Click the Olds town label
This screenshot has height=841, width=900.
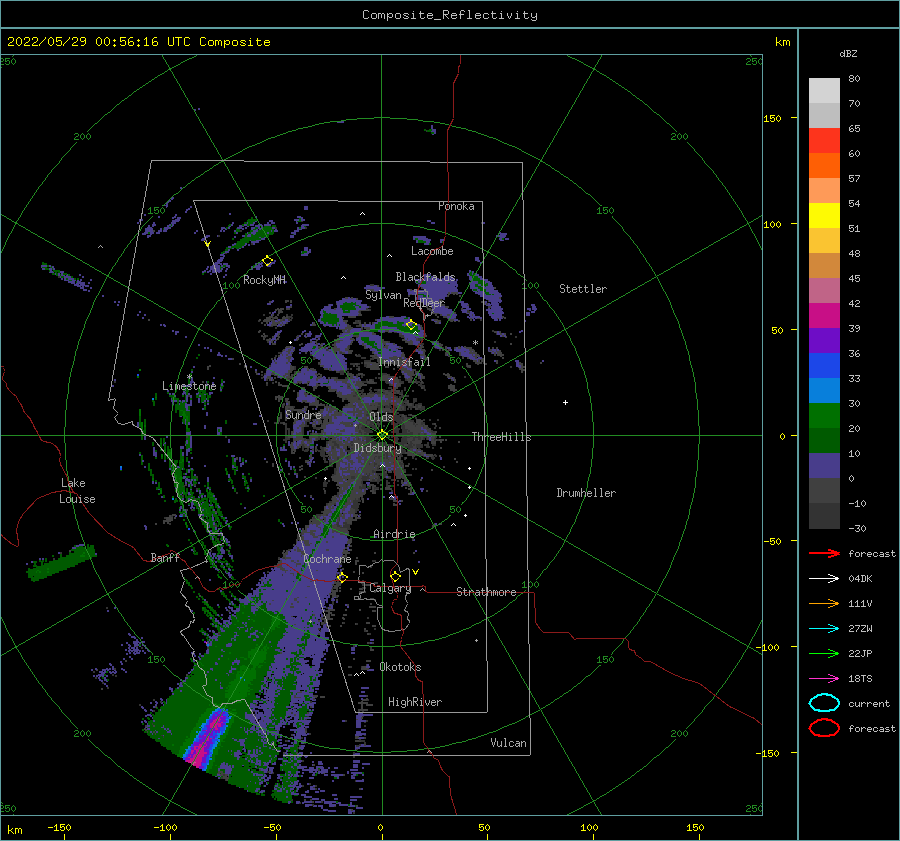tap(381, 417)
